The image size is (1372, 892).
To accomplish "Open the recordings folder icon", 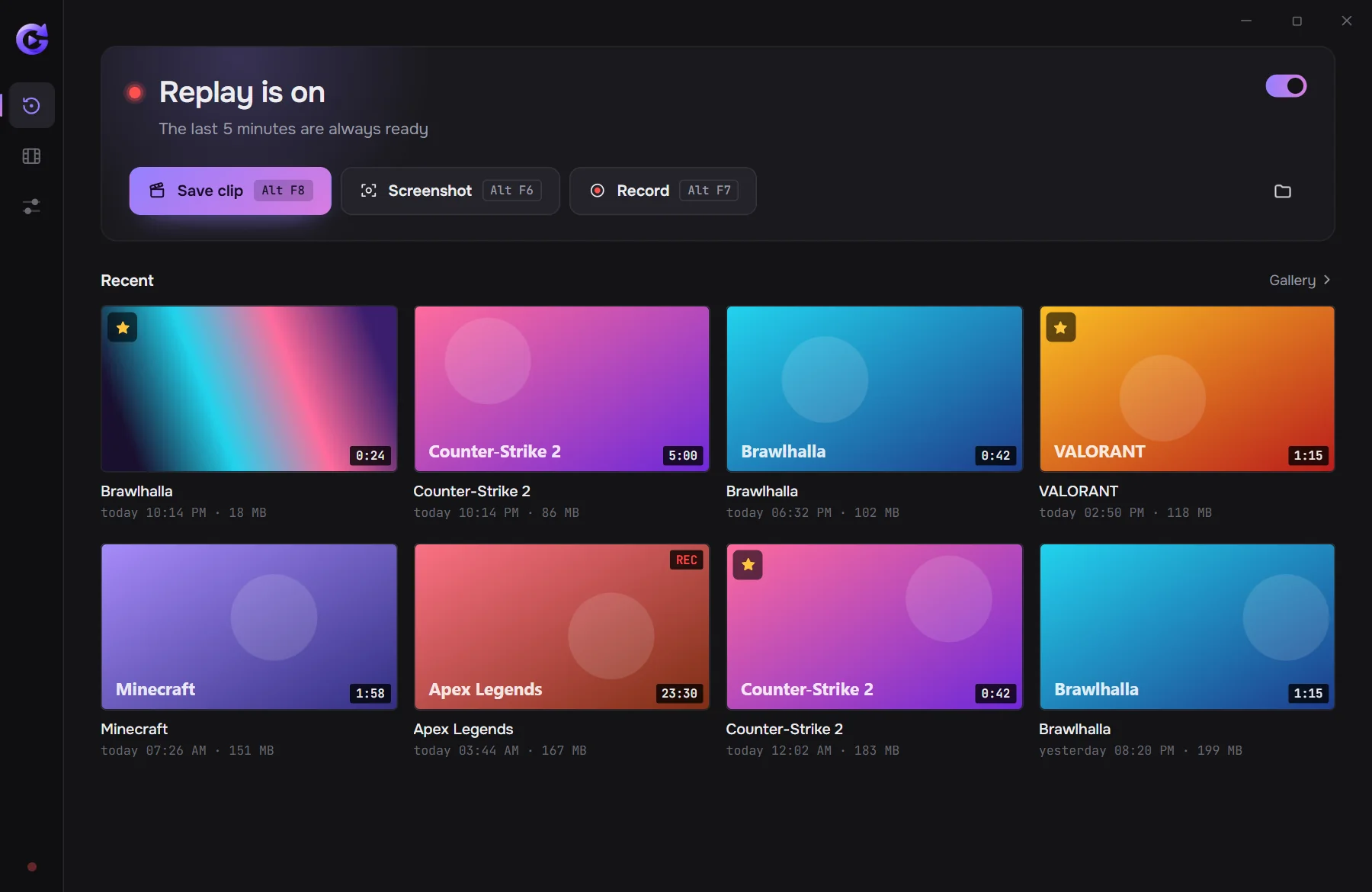I will tap(1283, 191).
